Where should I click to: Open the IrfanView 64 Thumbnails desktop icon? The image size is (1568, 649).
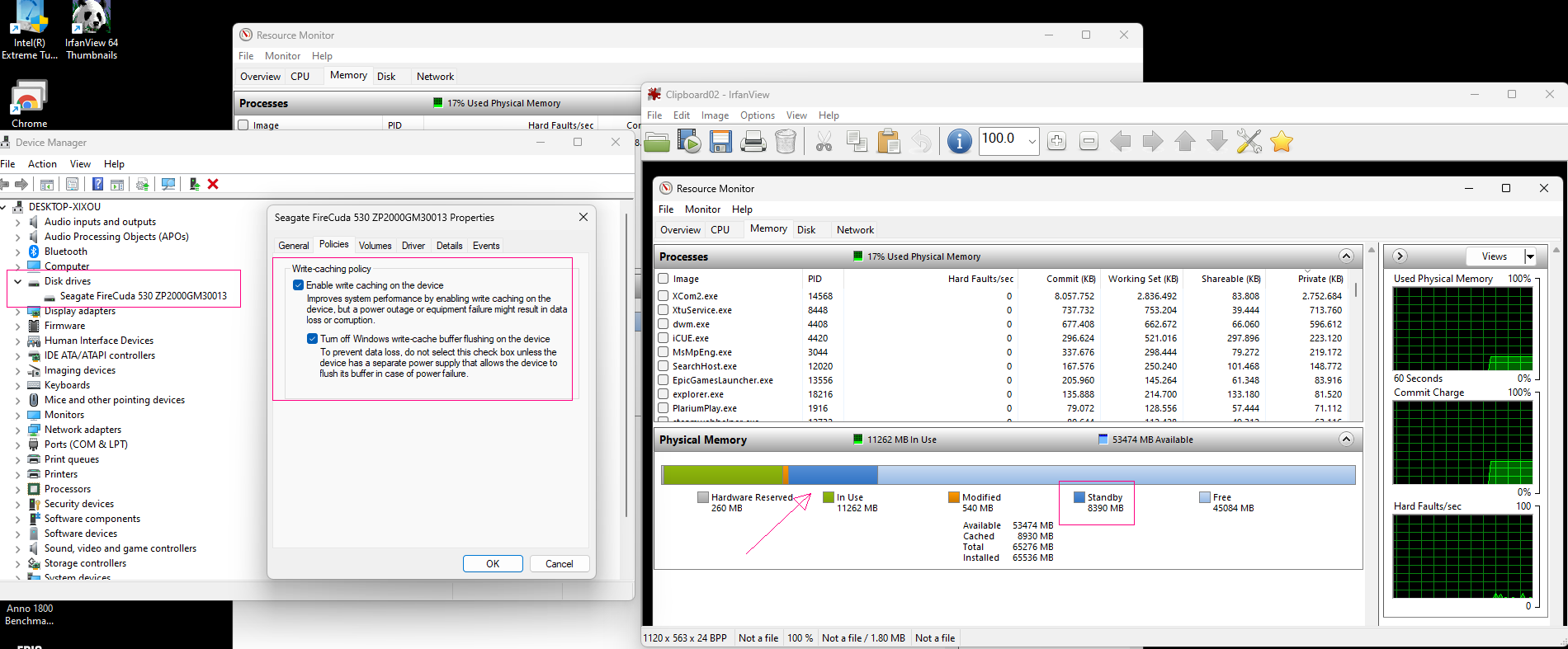pyautogui.click(x=92, y=31)
